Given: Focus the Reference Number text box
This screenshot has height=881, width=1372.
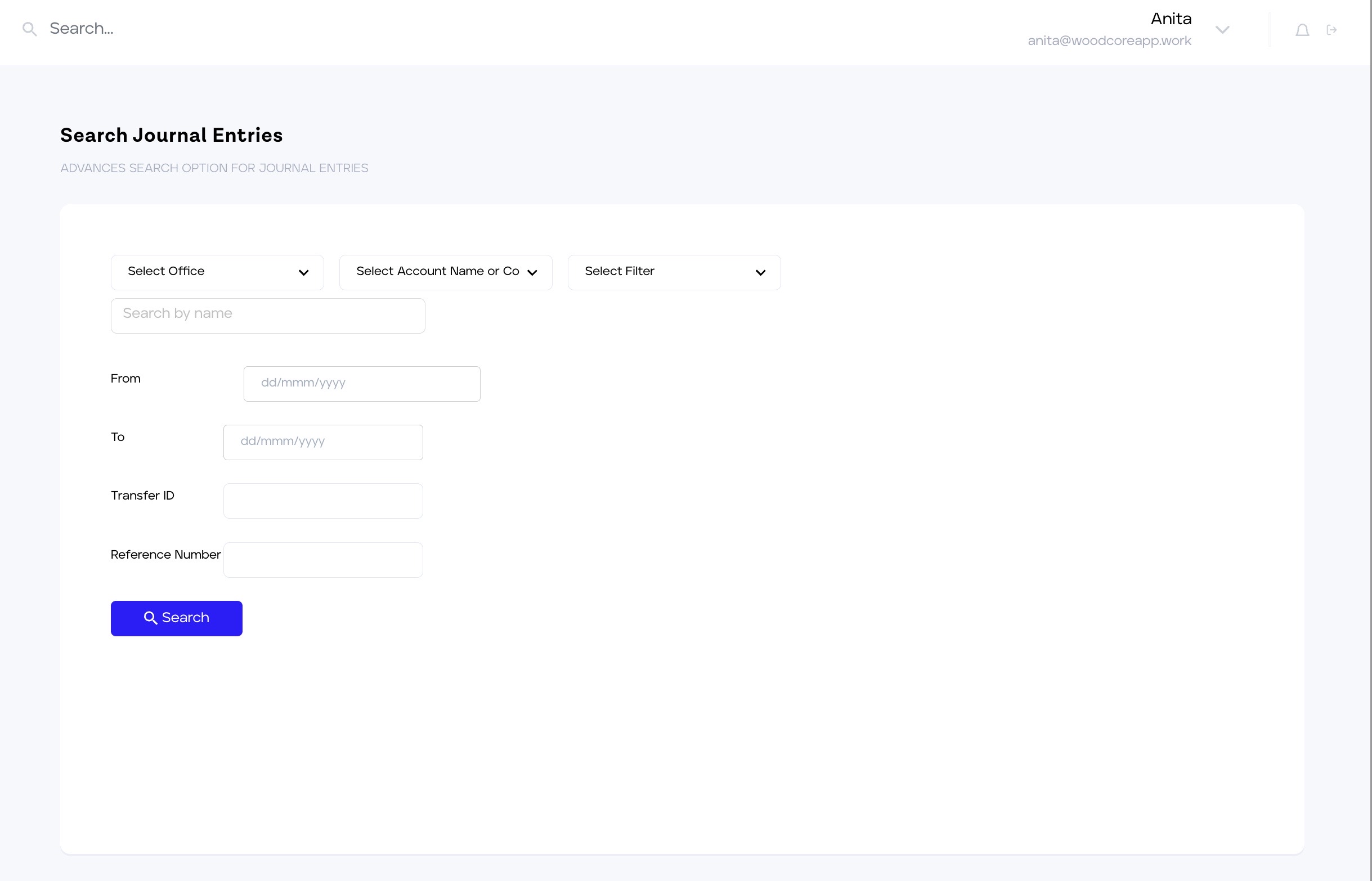Looking at the screenshot, I should pos(322,560).
